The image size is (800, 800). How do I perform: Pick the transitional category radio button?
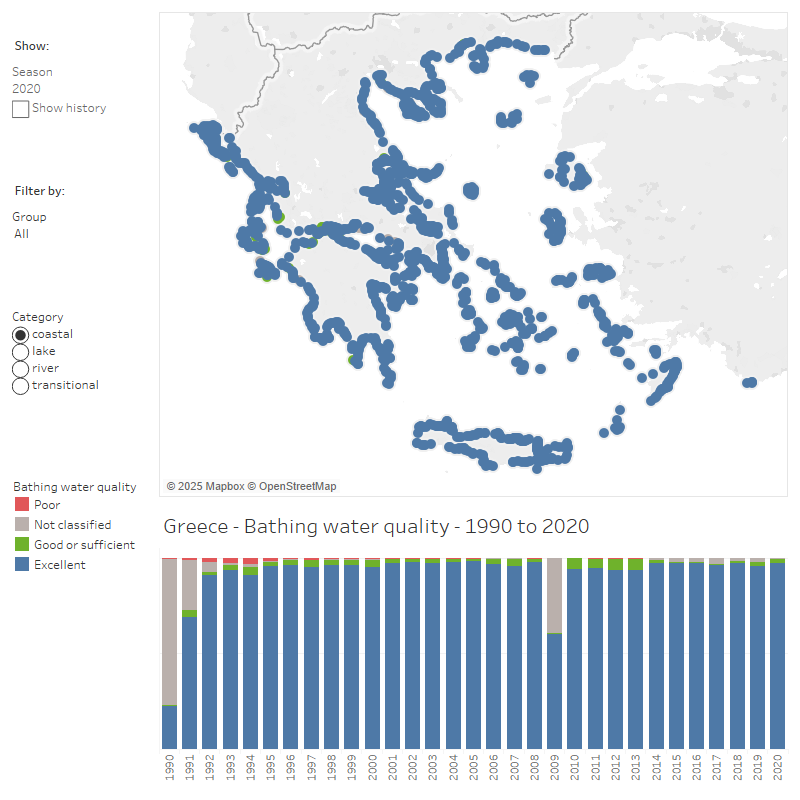(20, 386)
